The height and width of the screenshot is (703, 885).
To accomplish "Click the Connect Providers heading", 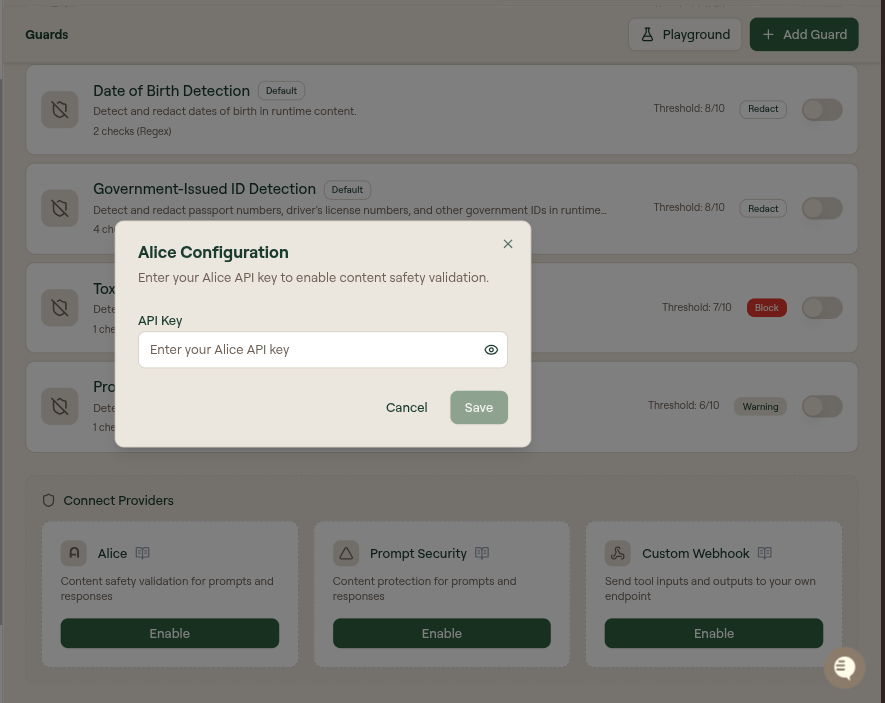I will point(119,500).
